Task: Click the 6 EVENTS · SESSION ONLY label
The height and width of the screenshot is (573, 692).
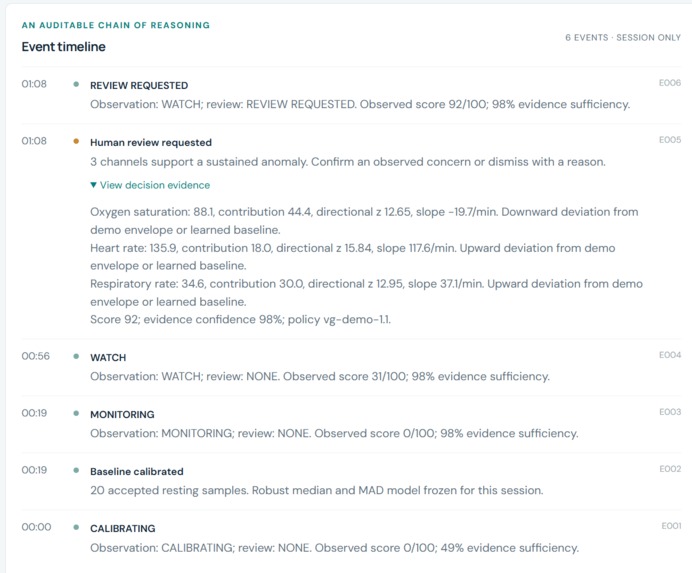Action: [623, 38]
